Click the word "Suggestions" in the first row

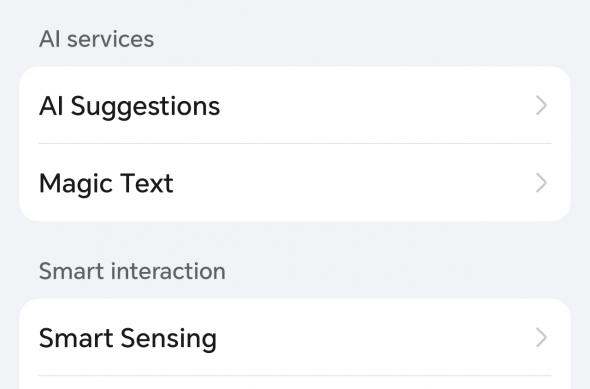(145, 107)
